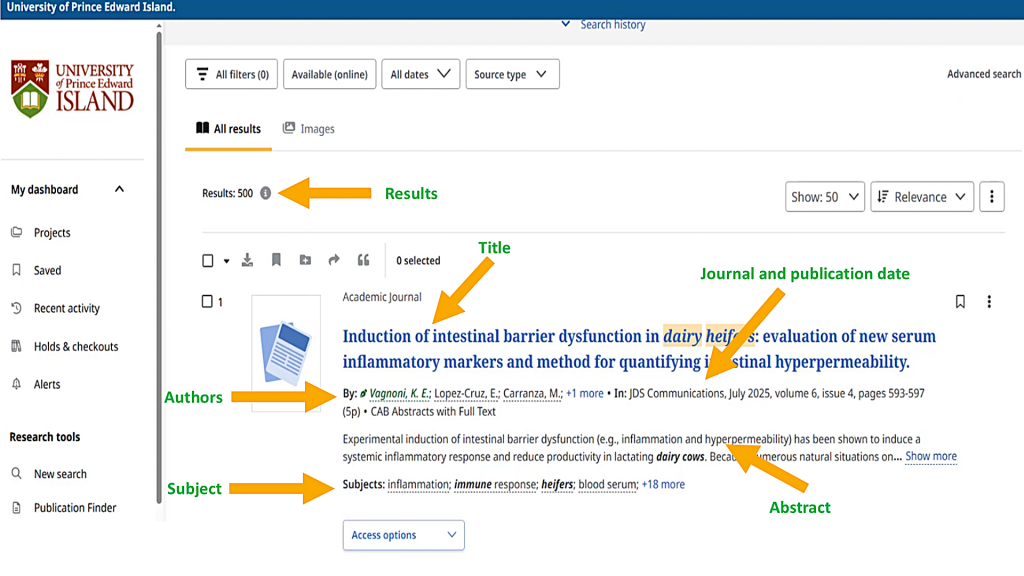Switch to the Images tab
Viewport: 1024px width, 576px height.
coord(308,129)
